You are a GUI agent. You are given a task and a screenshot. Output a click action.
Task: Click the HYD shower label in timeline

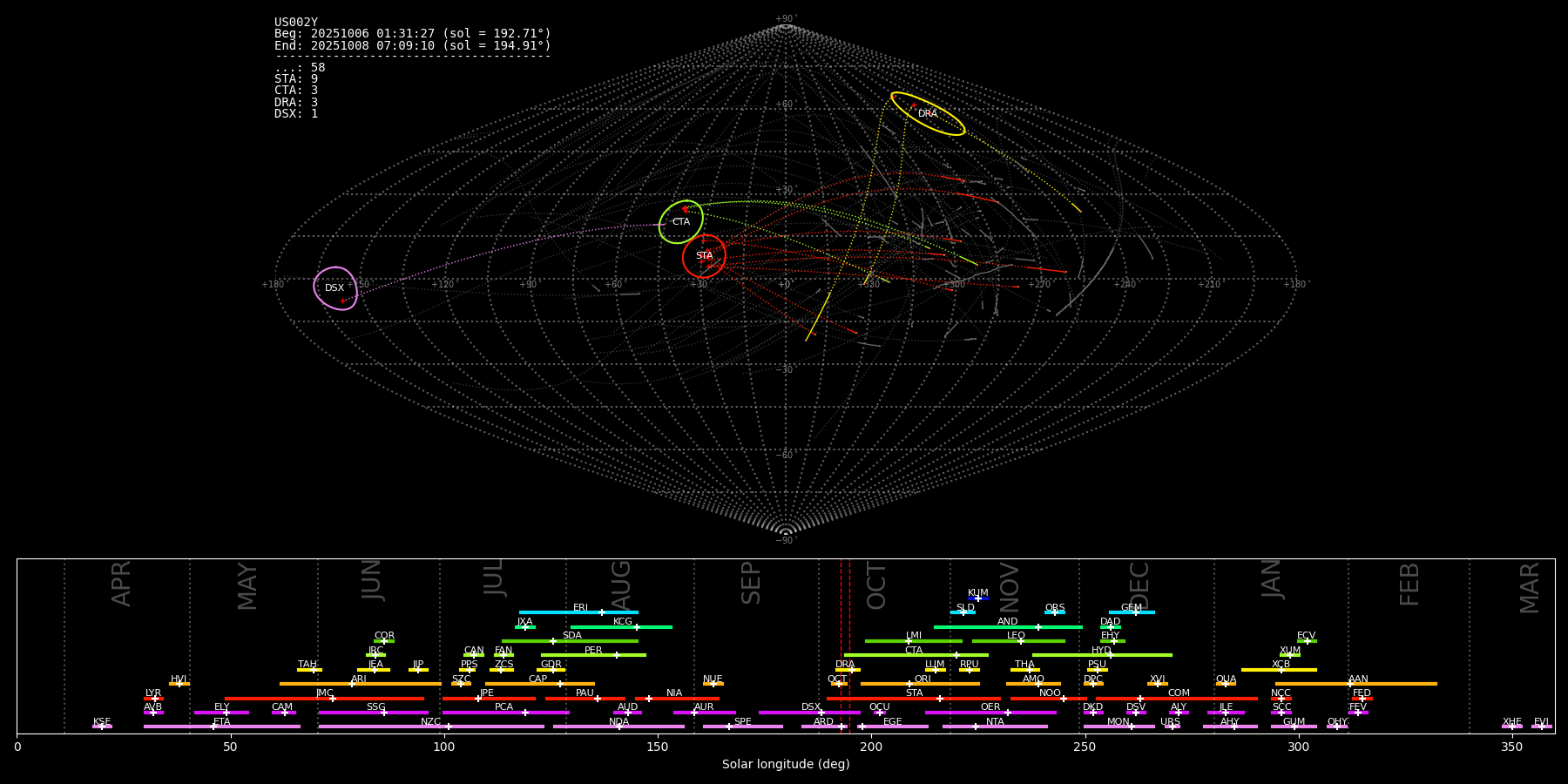(x=1102, y=651)
